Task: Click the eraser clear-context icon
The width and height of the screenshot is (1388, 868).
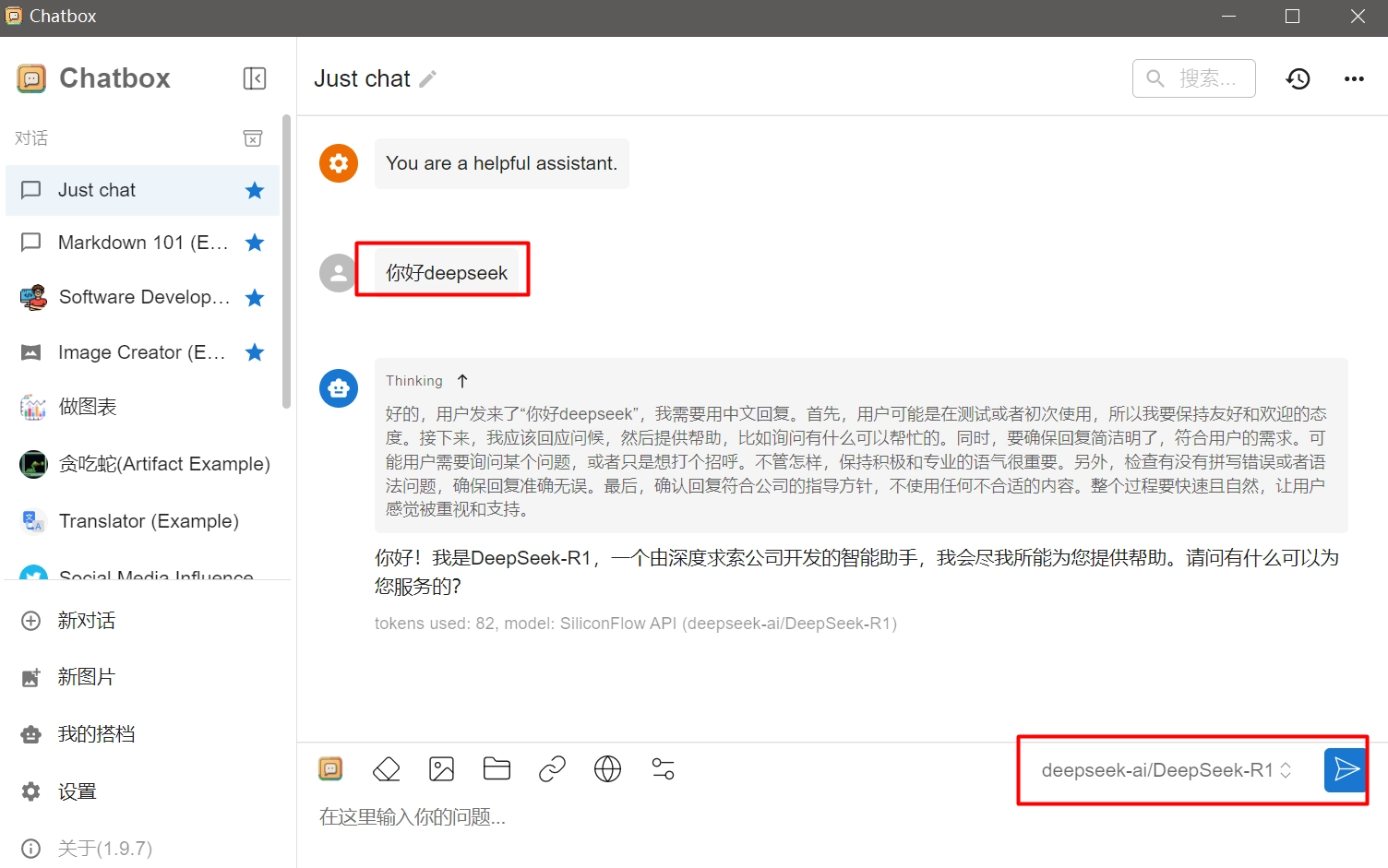Action: pyautogui.click(x=386, y=768)
